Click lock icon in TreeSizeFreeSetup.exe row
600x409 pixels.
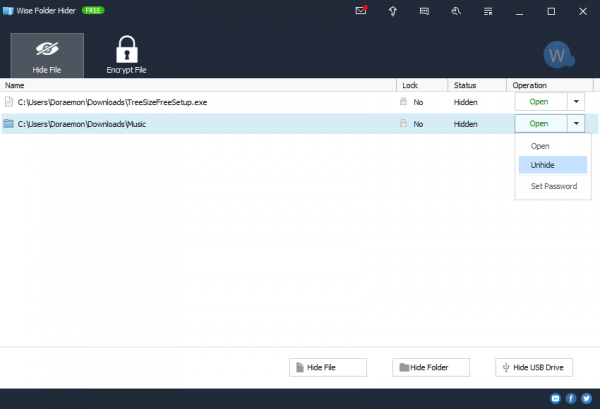[x=403, y=101]
